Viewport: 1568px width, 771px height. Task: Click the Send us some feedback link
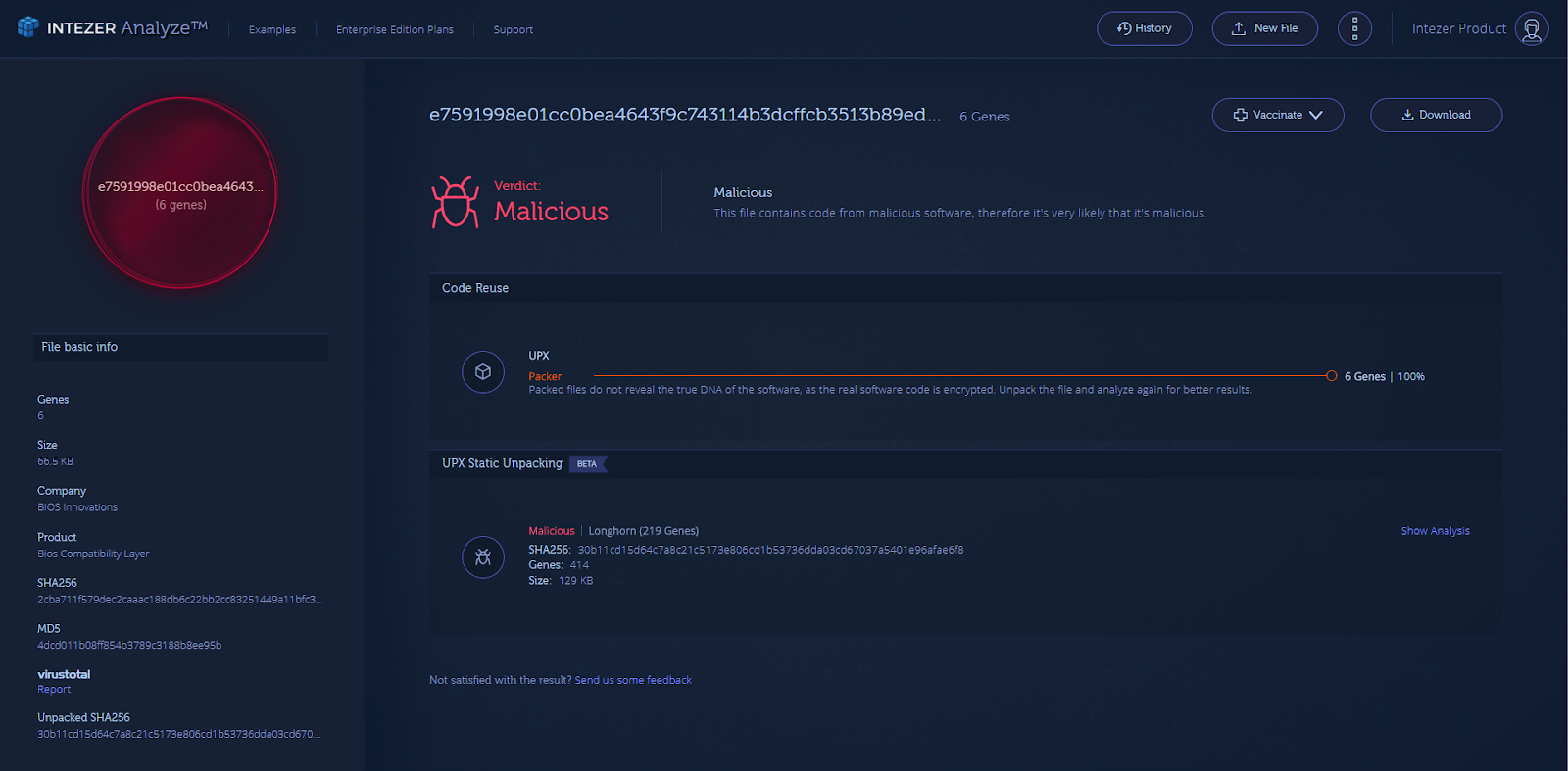point(633,680)
